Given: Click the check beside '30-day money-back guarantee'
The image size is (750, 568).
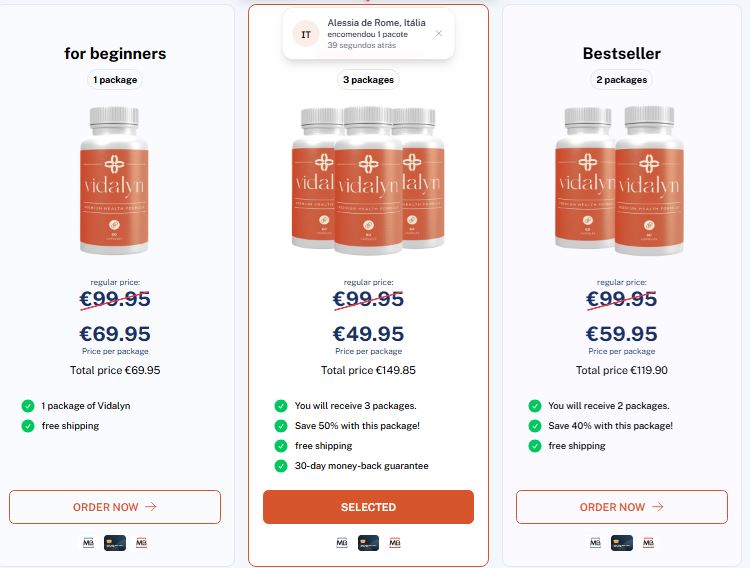Looking at the screenshot, I should [281, 466].
